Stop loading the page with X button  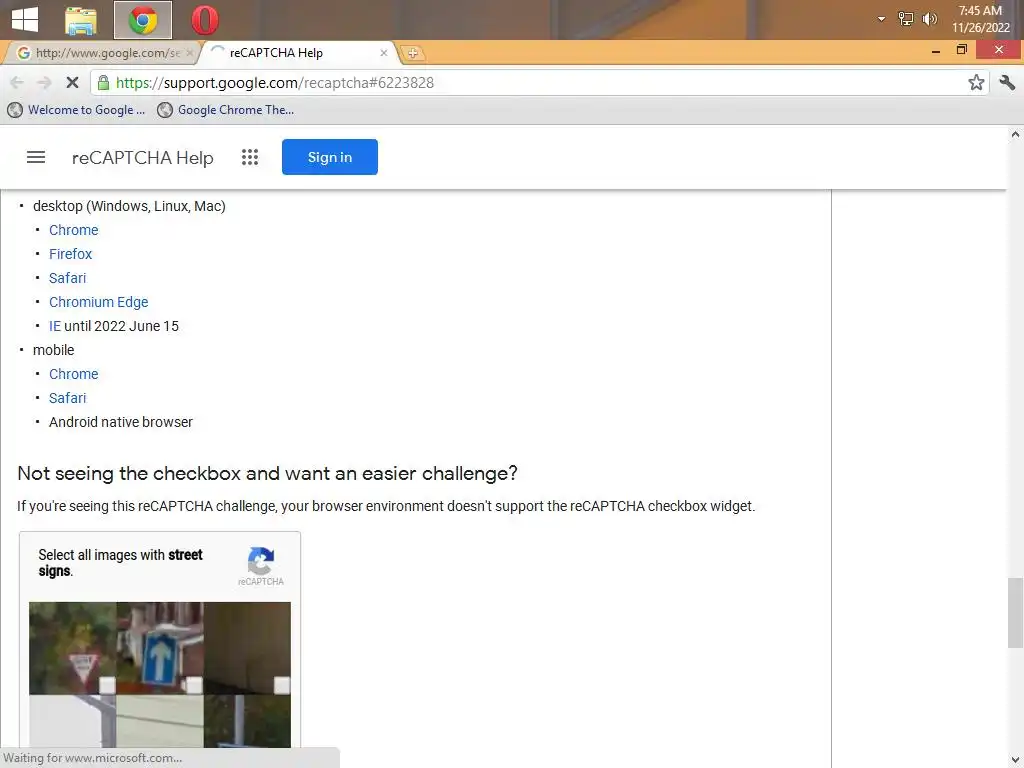[72, 82]
